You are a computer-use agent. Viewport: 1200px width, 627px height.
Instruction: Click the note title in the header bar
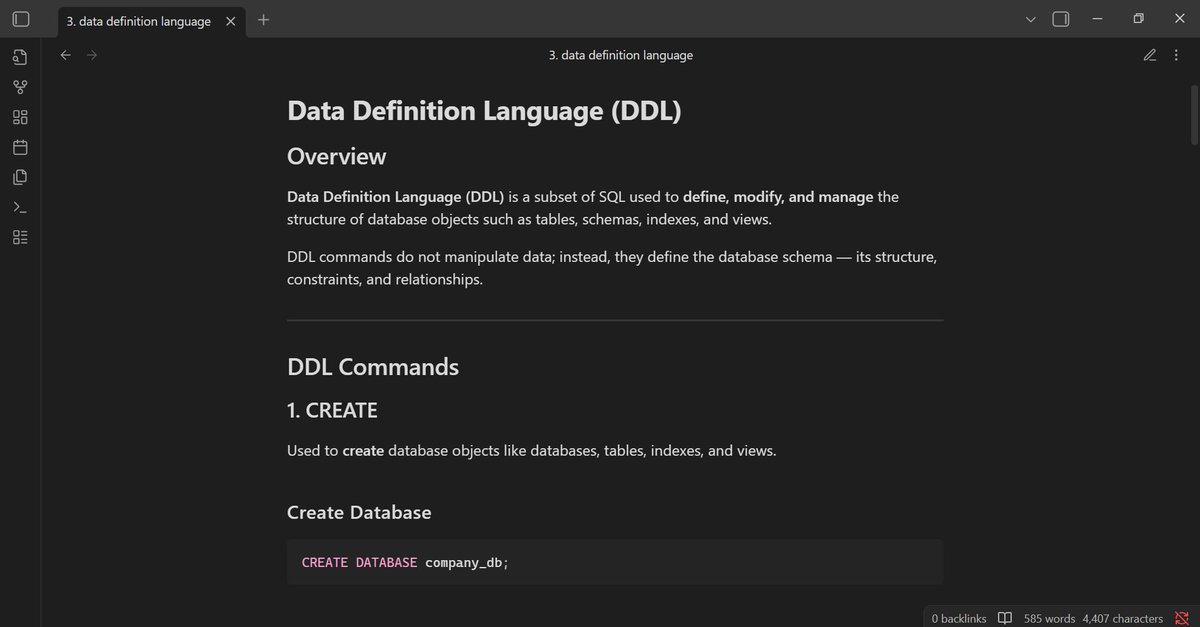click(x=621, y=55)
